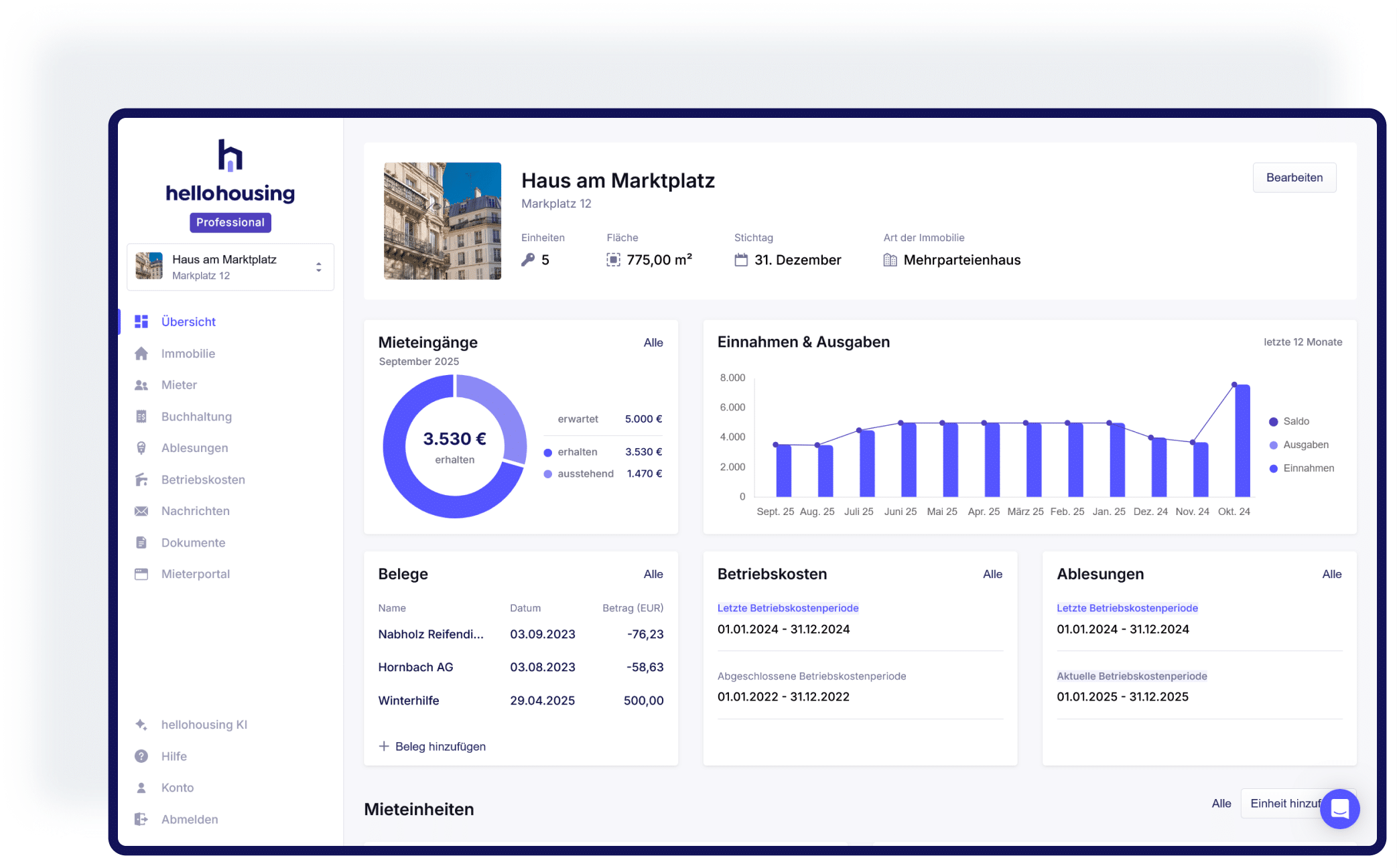Open the letzte 12 Monate period selector
1397x868 pixels.
point(1303,342)
